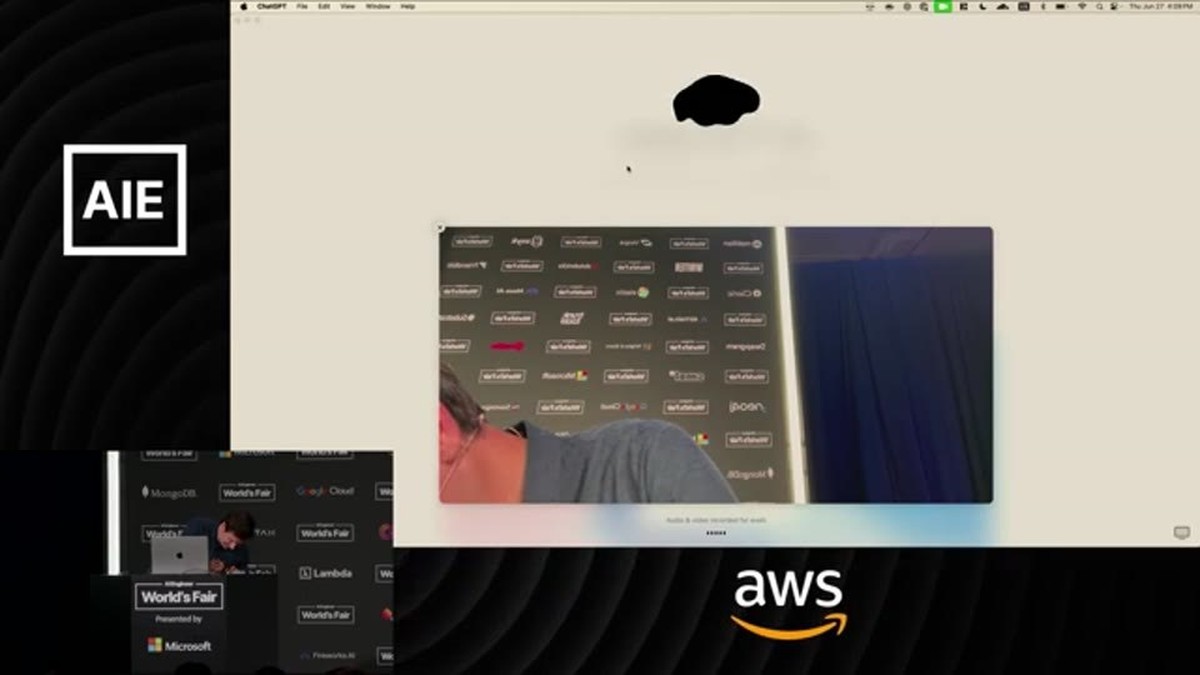Open the Control Center icon
1200x675 pixels.
pyautogui.click(x=1113, y=6)
